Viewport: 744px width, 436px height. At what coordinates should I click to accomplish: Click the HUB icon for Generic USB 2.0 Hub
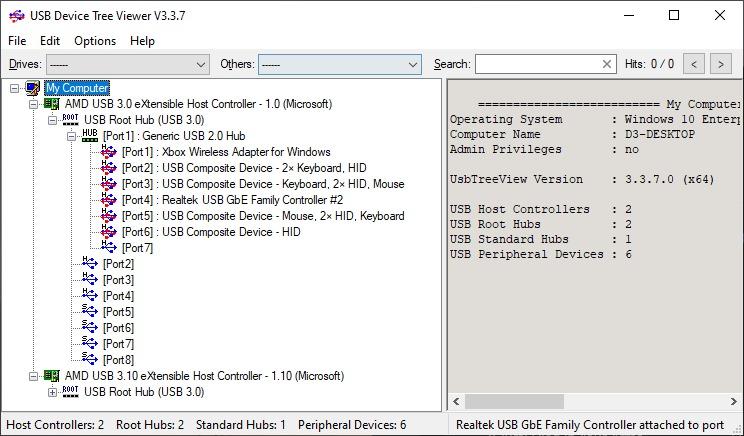tap(90, 136)
